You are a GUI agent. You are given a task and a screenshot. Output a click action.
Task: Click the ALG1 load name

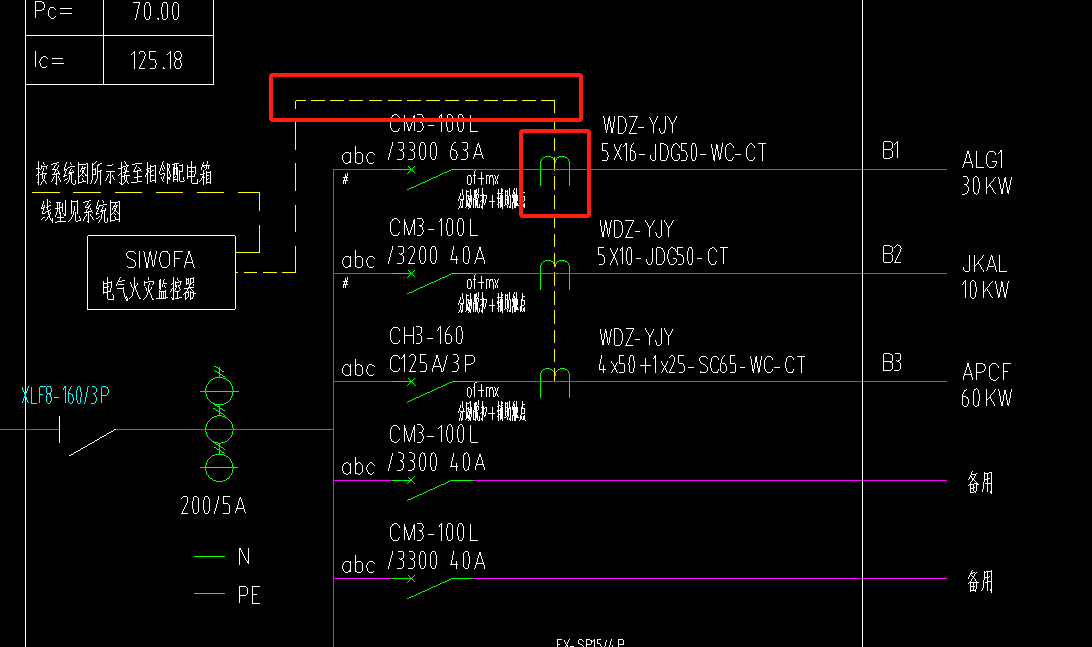[x=983, y=160]
